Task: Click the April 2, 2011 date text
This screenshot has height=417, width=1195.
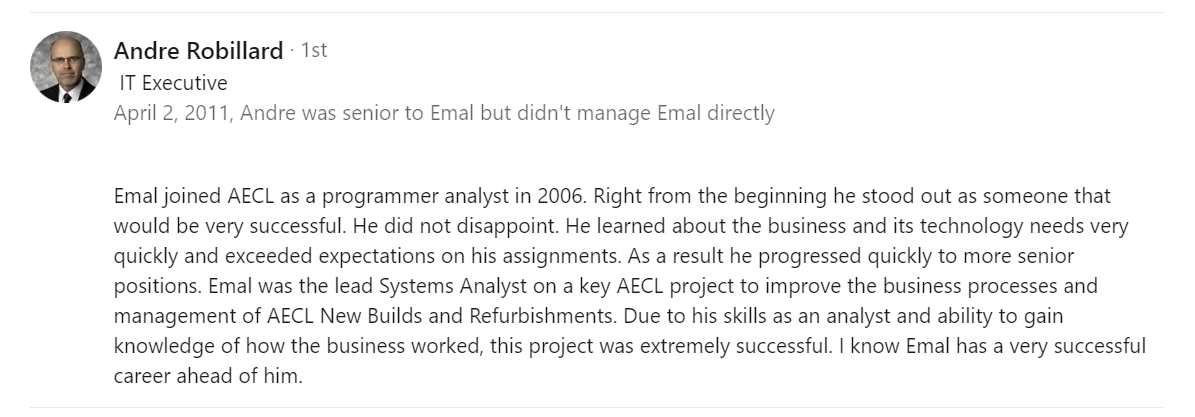Action: (x=172, y=114)
